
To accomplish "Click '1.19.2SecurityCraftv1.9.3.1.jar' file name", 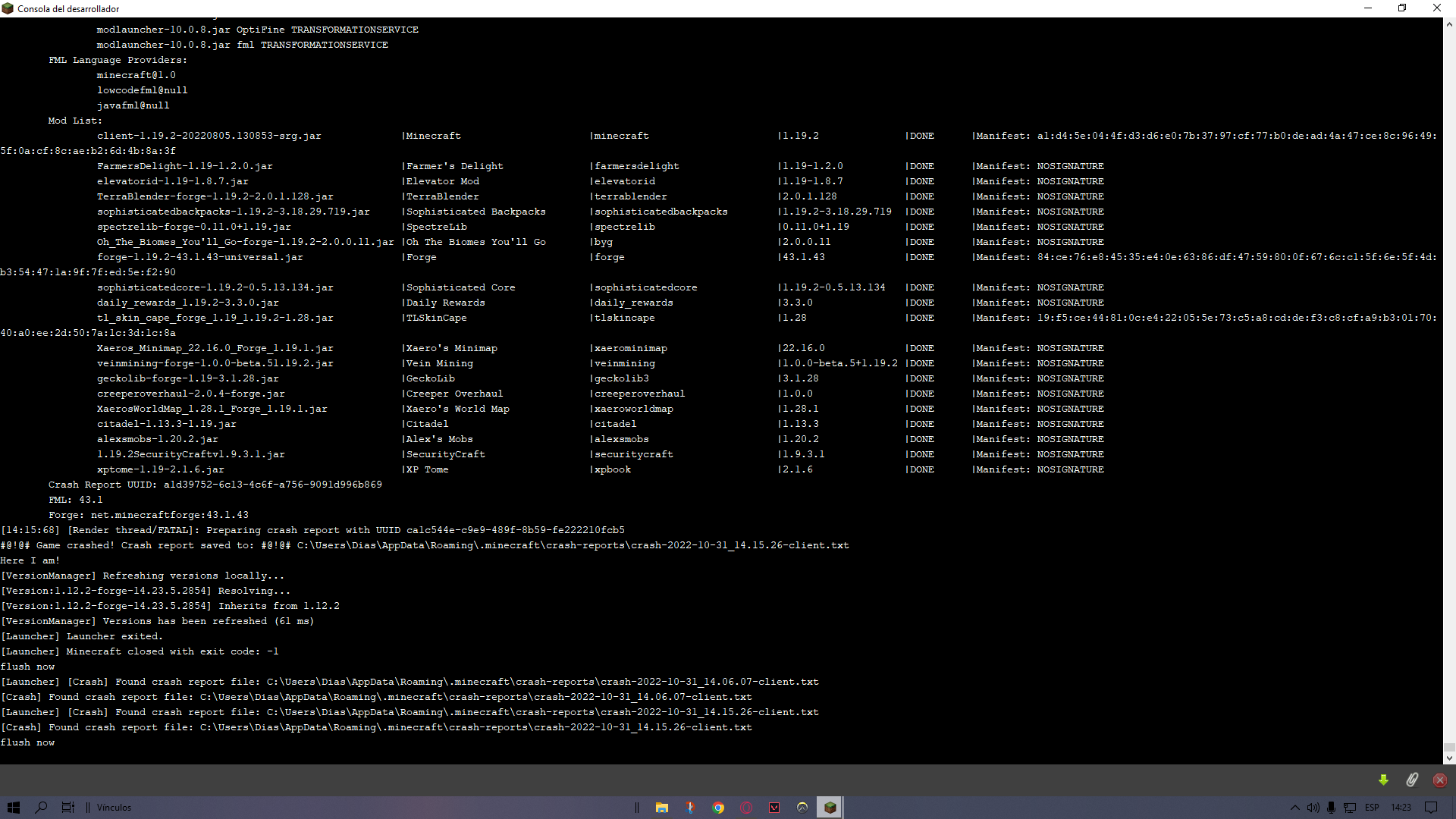I will pos(191,454).
